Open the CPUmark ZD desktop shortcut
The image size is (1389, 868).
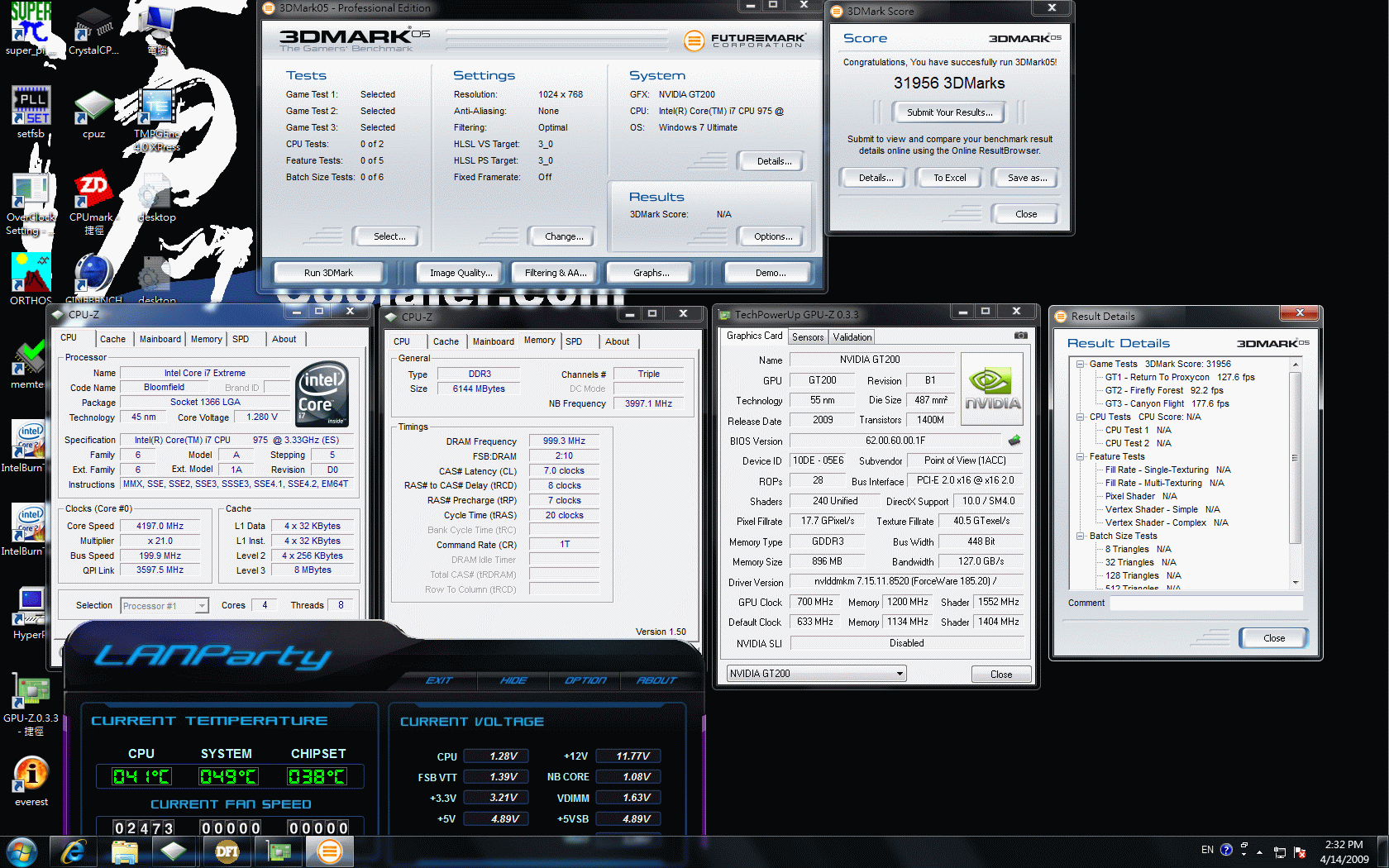pos(93,203)
